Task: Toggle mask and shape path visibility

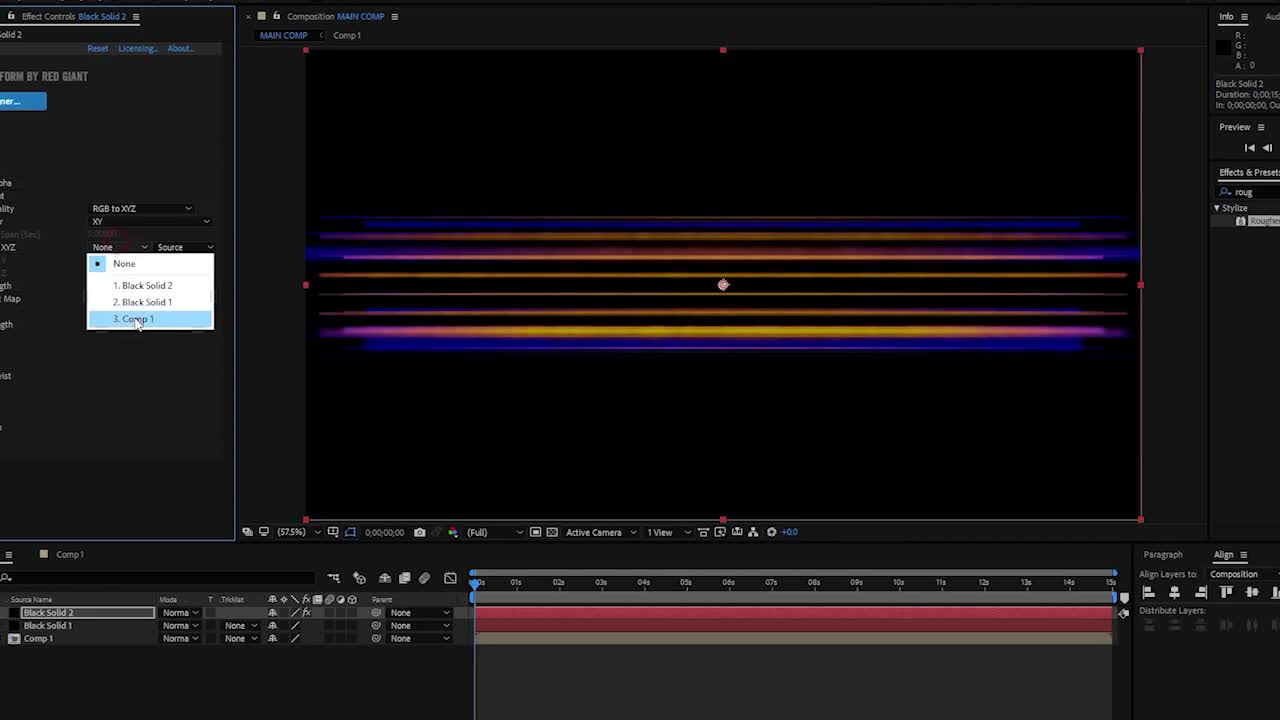Action: pyautogui.click(x=350, y=532)
